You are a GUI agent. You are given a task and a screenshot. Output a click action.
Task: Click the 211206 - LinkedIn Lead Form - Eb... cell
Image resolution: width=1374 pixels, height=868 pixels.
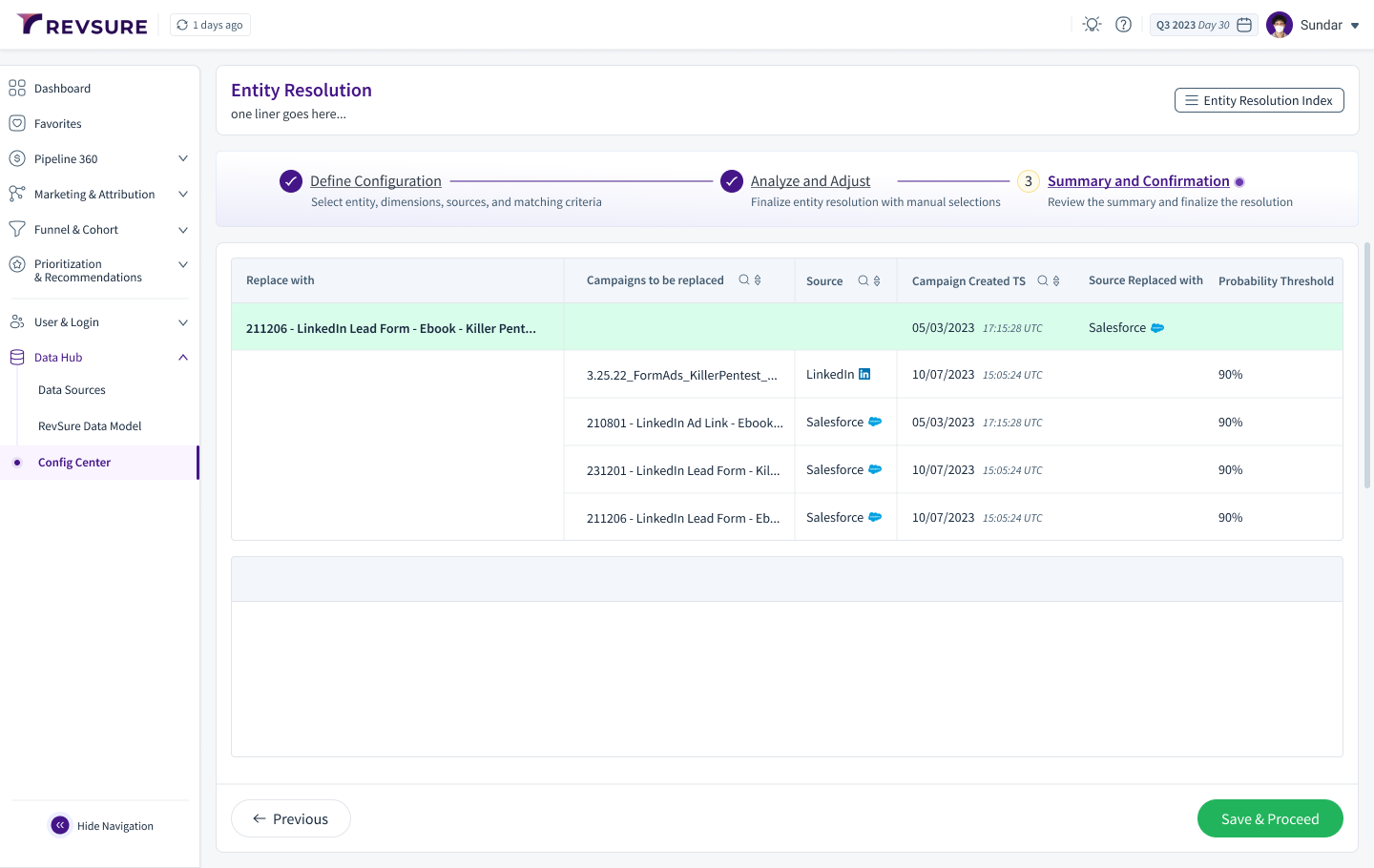coord(683,518)
